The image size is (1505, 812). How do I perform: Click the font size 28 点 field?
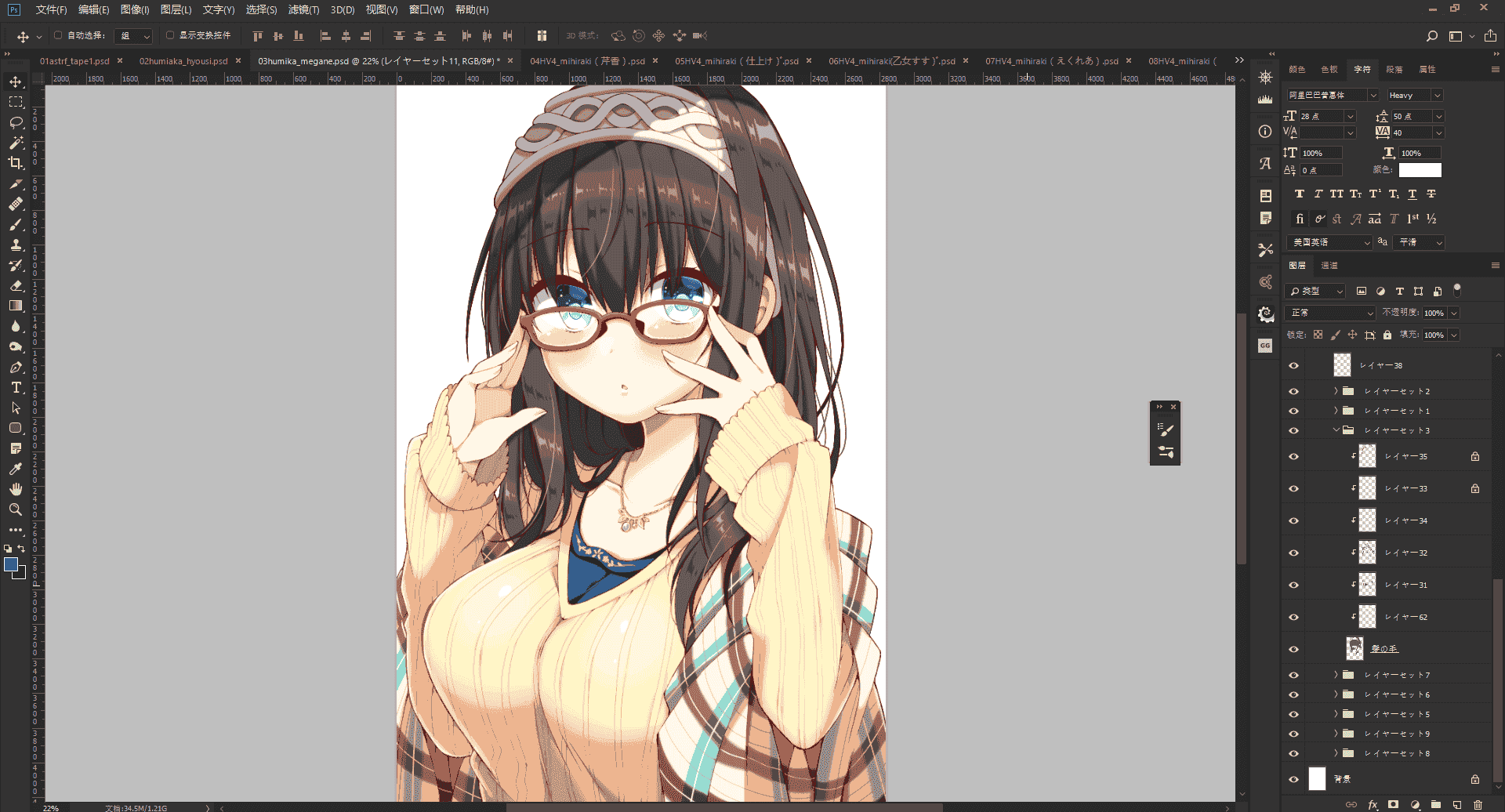click(x=1322, y=116)
